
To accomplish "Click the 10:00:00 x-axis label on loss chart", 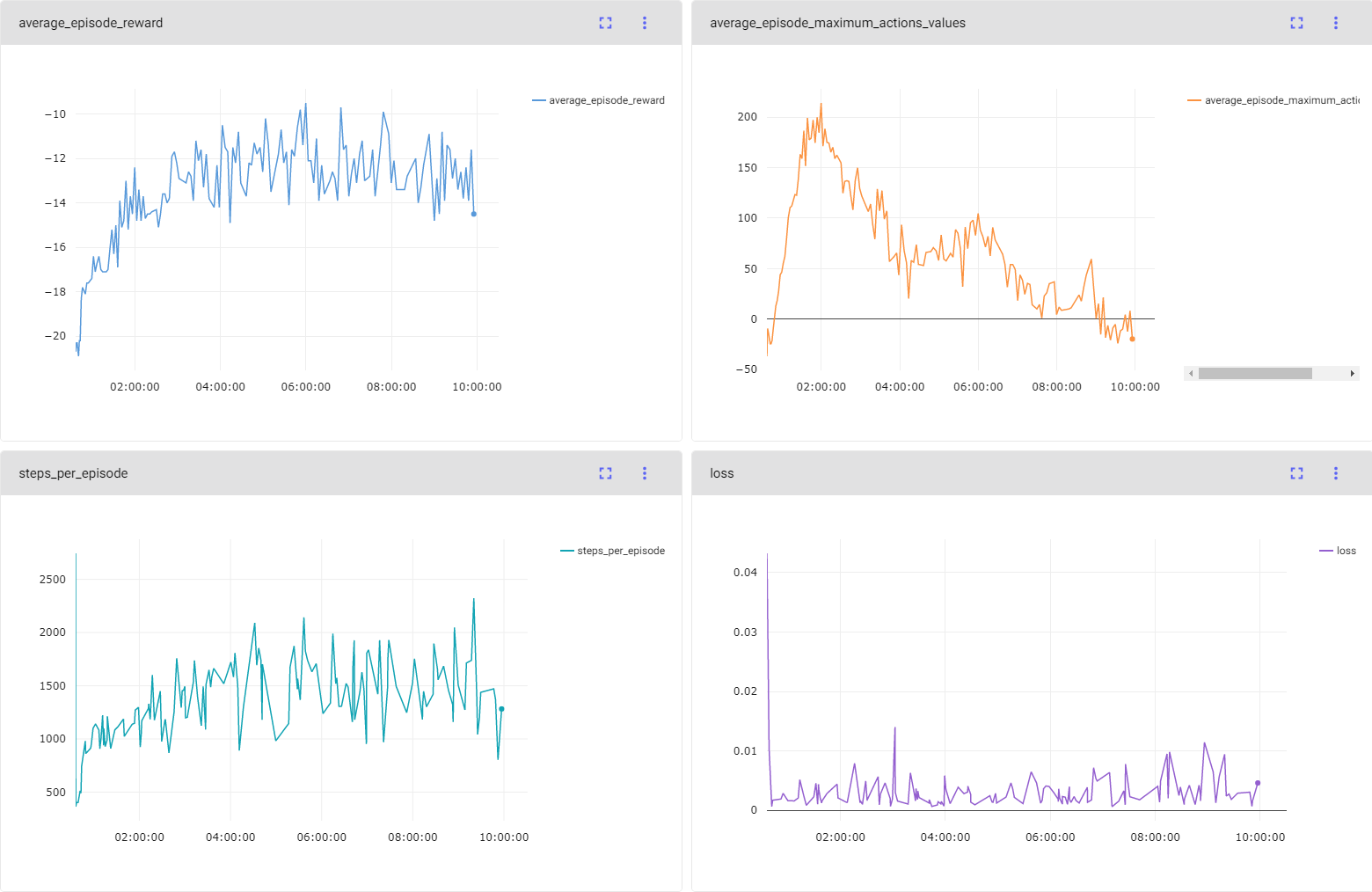I will click(1260, 837).
